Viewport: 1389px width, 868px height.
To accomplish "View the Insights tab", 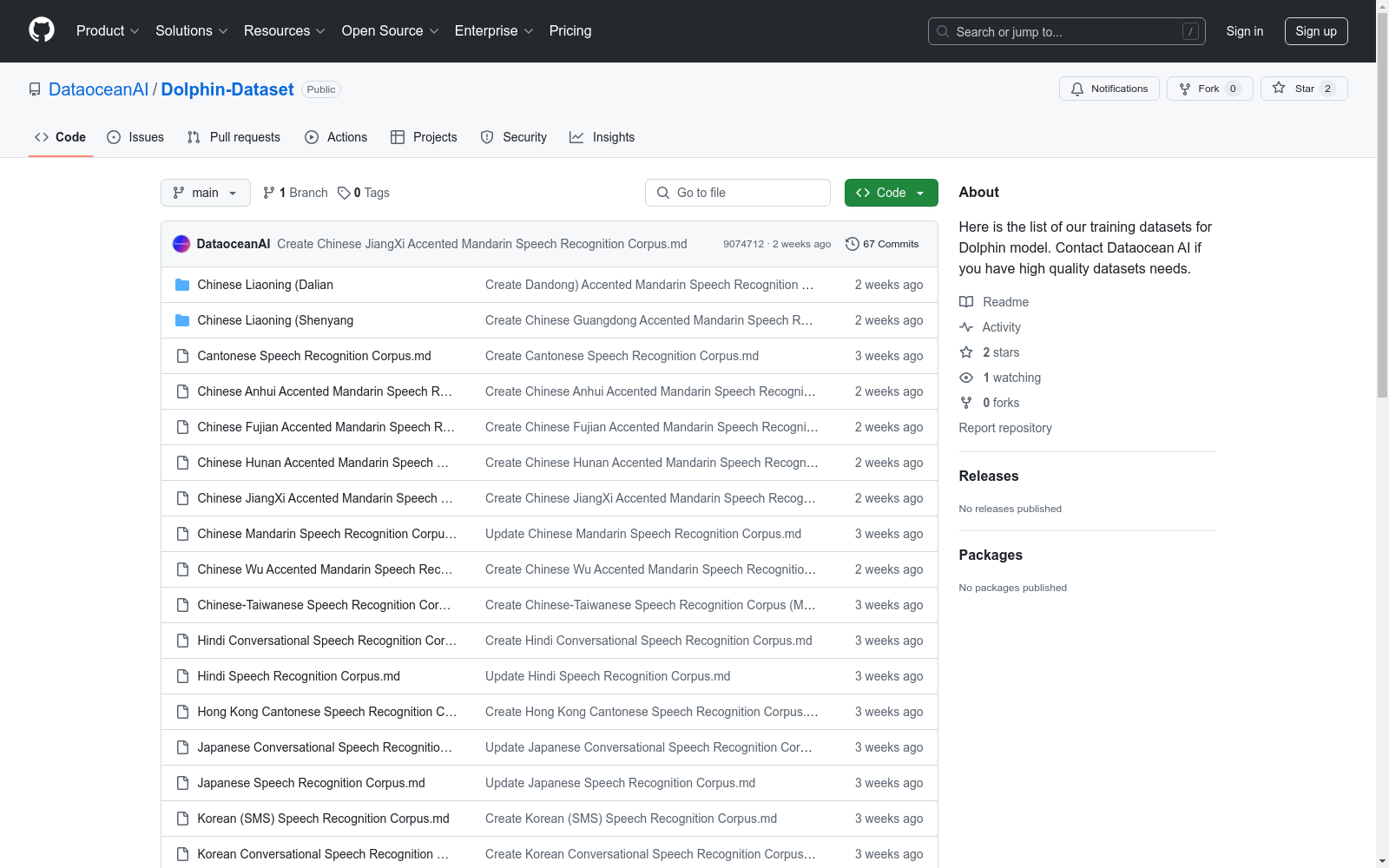I will pos(602,137).
